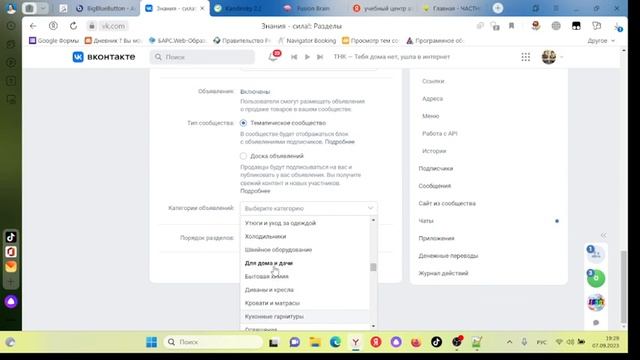
Task: Choose Для дома и дачи category
Action: (x=305, y=263)
